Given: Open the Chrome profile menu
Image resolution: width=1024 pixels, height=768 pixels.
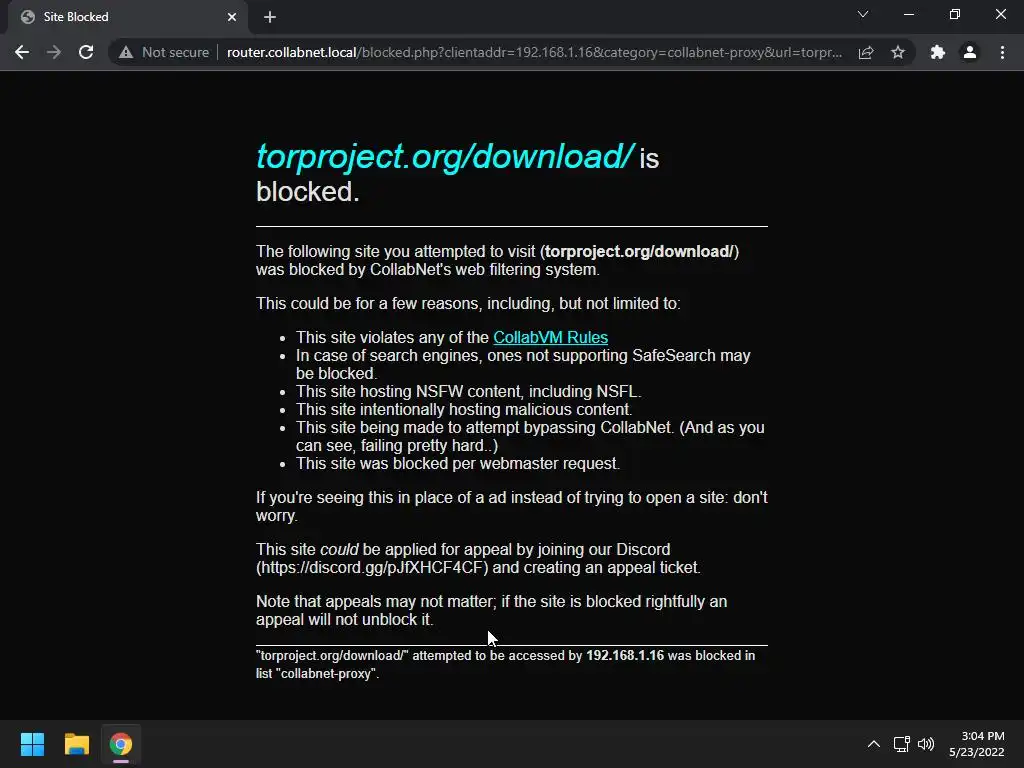Looking at the screenshot, I should click(x=970, y=52).
